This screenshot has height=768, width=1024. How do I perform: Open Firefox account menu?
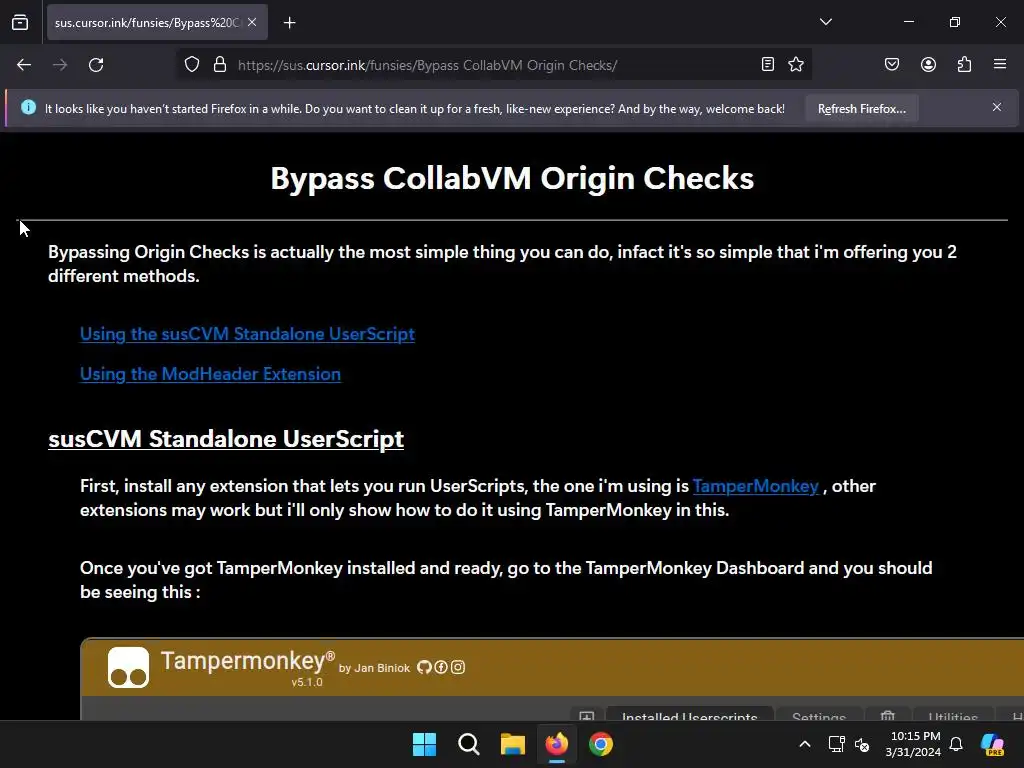pos(928,64)
